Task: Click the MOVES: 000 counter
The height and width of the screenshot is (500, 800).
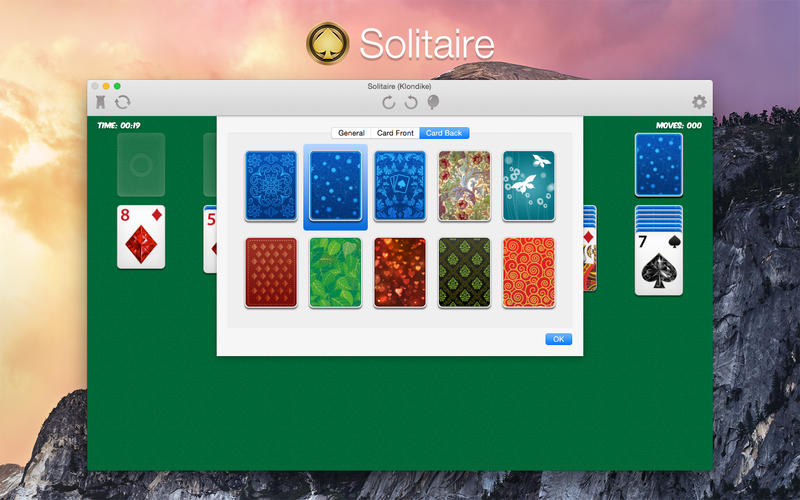Action: (x=679, y=125)
